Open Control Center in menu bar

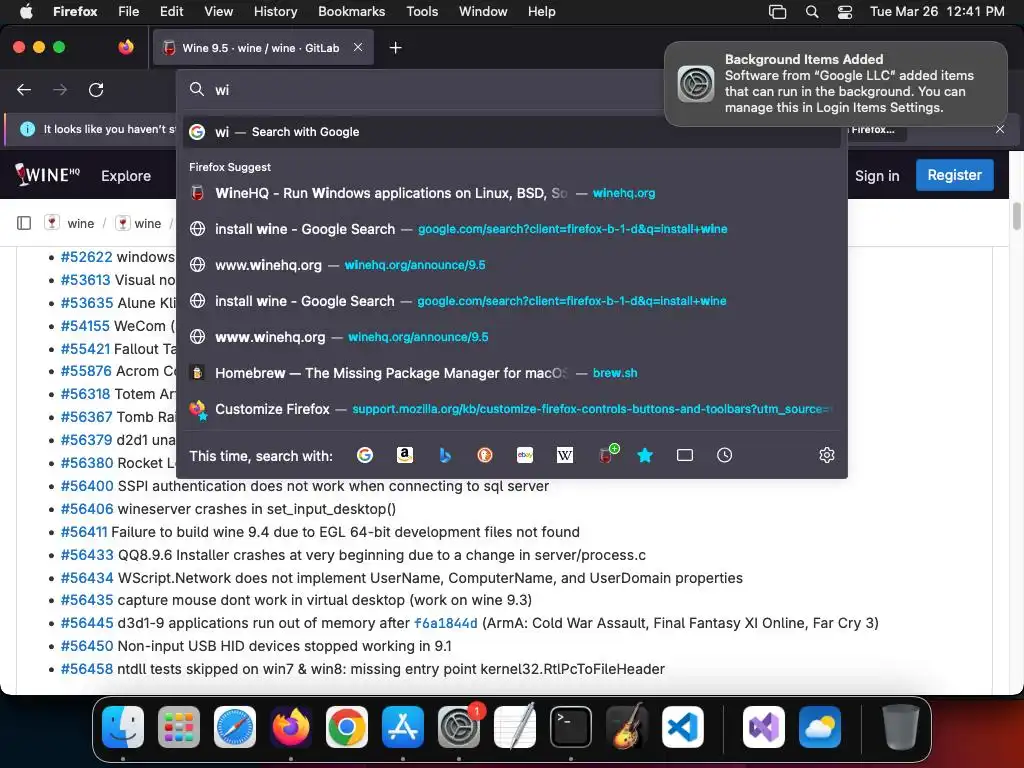click(844, 12)
